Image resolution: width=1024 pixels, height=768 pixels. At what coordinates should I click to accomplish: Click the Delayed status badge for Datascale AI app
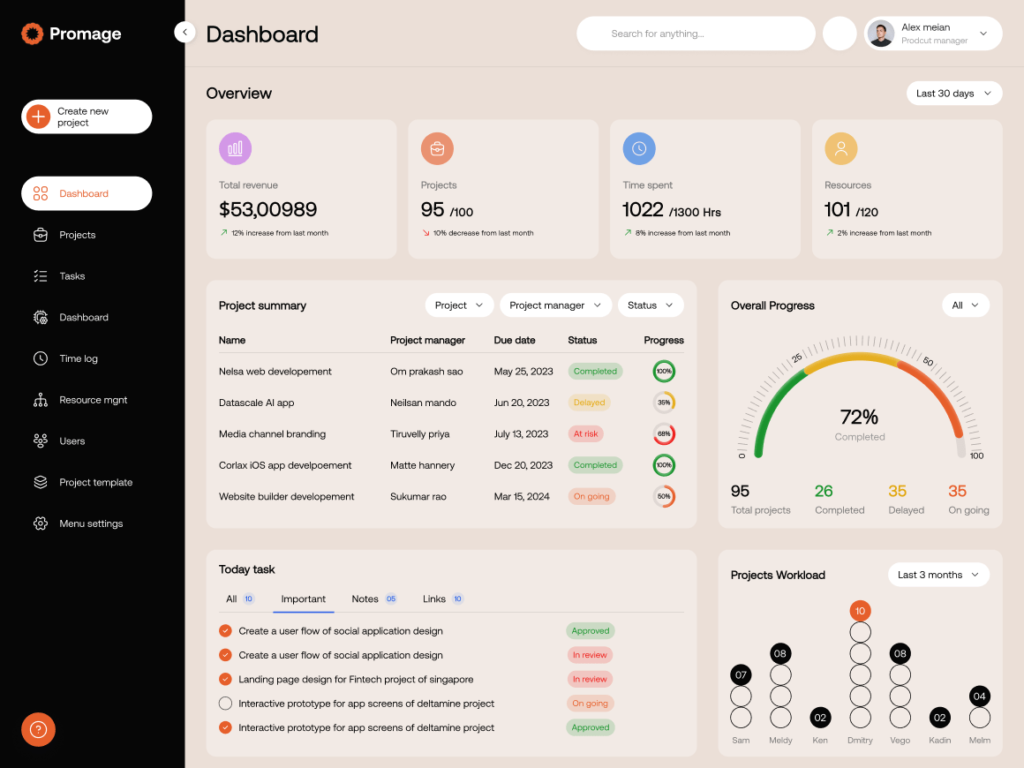(589, 402)
